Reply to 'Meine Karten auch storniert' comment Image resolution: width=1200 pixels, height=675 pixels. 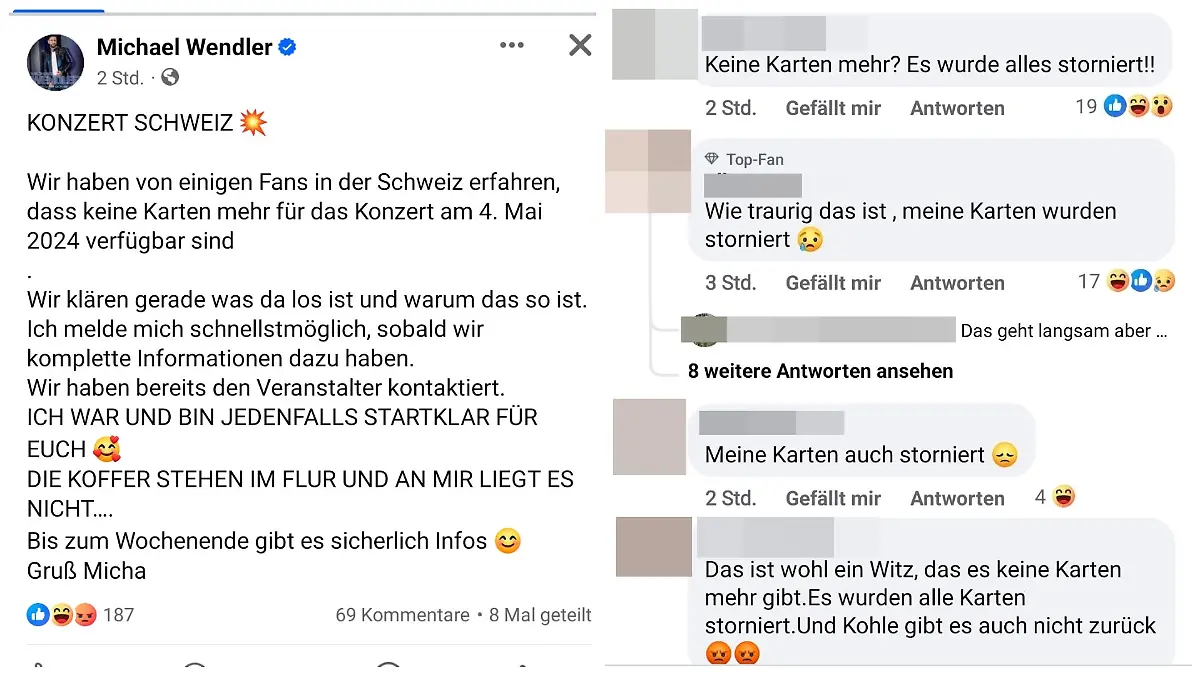click(957, 498)
